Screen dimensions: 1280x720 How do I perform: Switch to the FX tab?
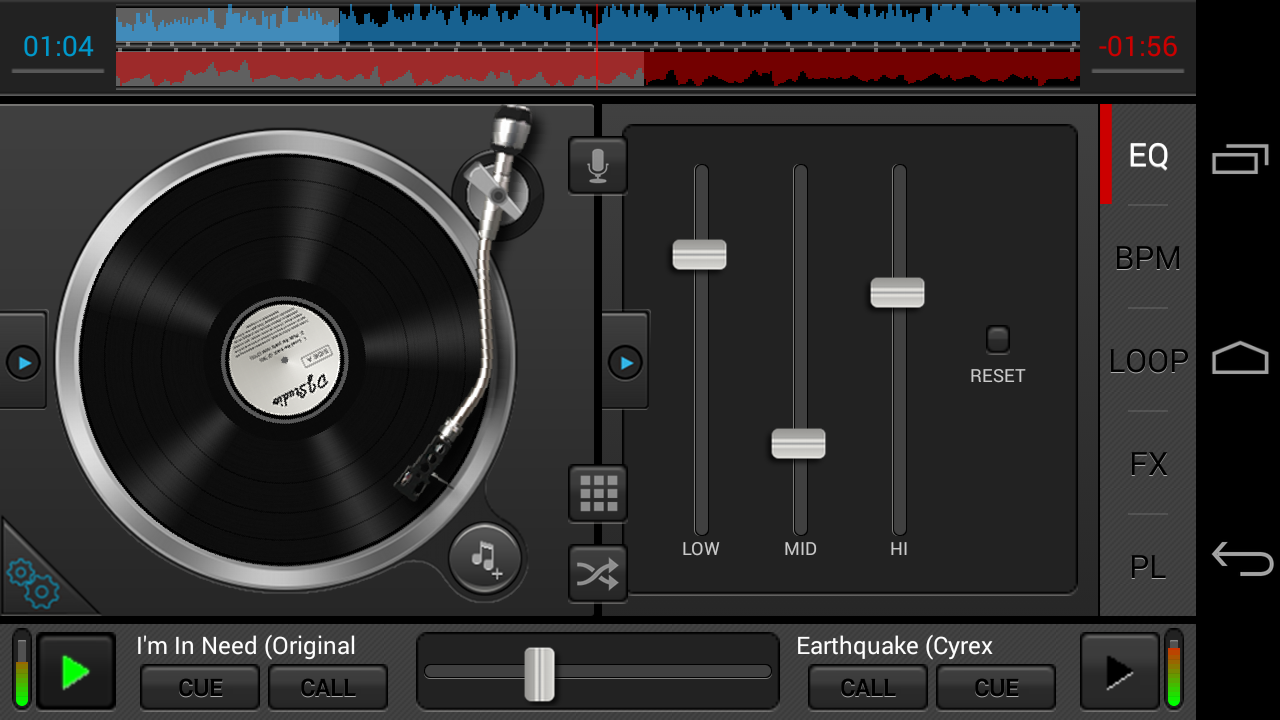coord(1147,463)
